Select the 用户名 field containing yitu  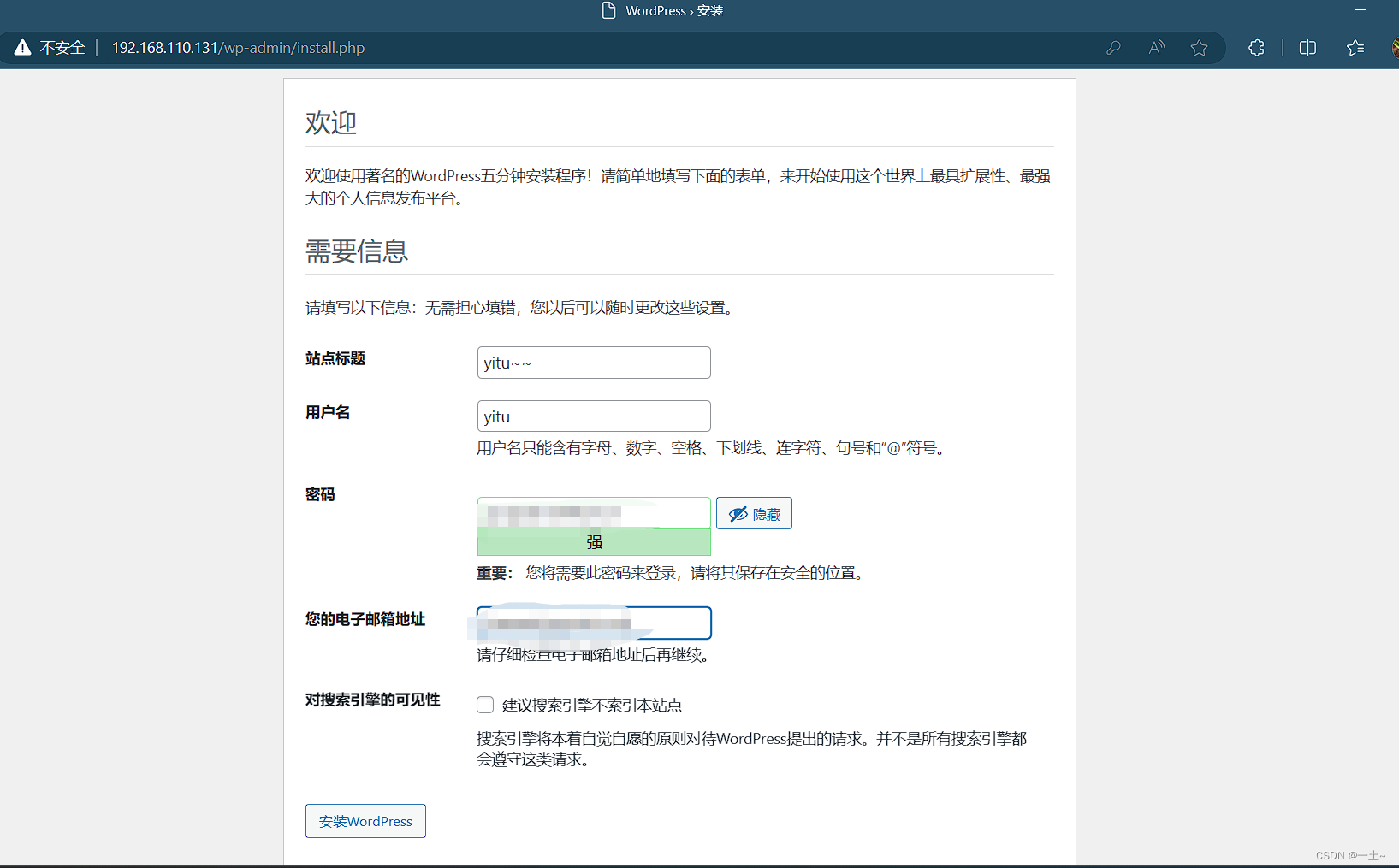[594, 416]
